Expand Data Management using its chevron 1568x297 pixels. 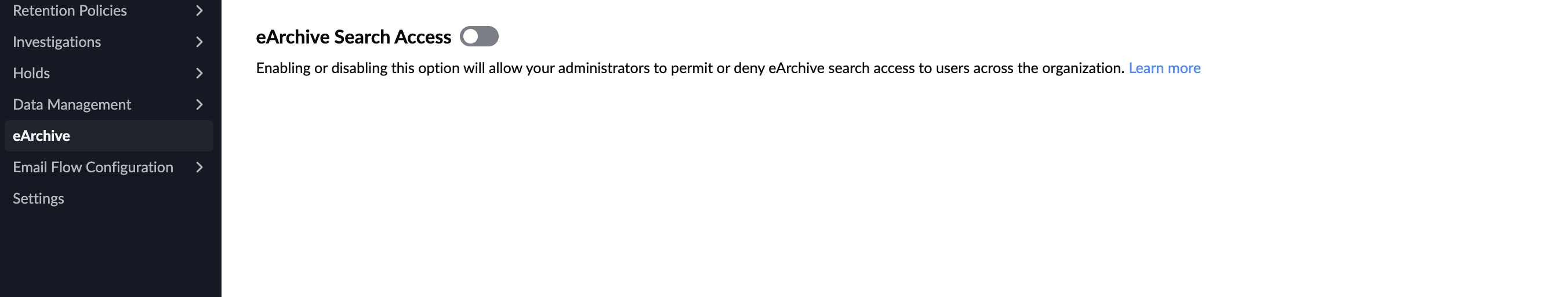[x=199, y=104]
